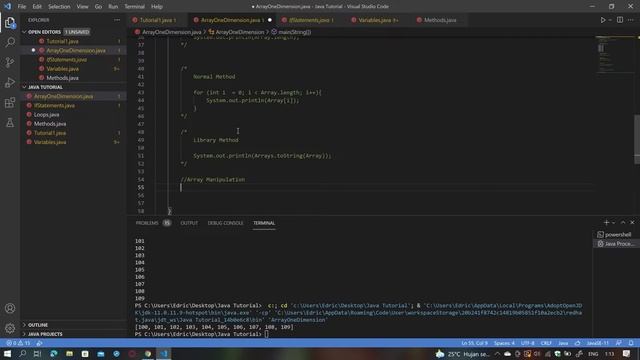Open the Go menu
The image size is (640, 360).
(x=98, y=7)
